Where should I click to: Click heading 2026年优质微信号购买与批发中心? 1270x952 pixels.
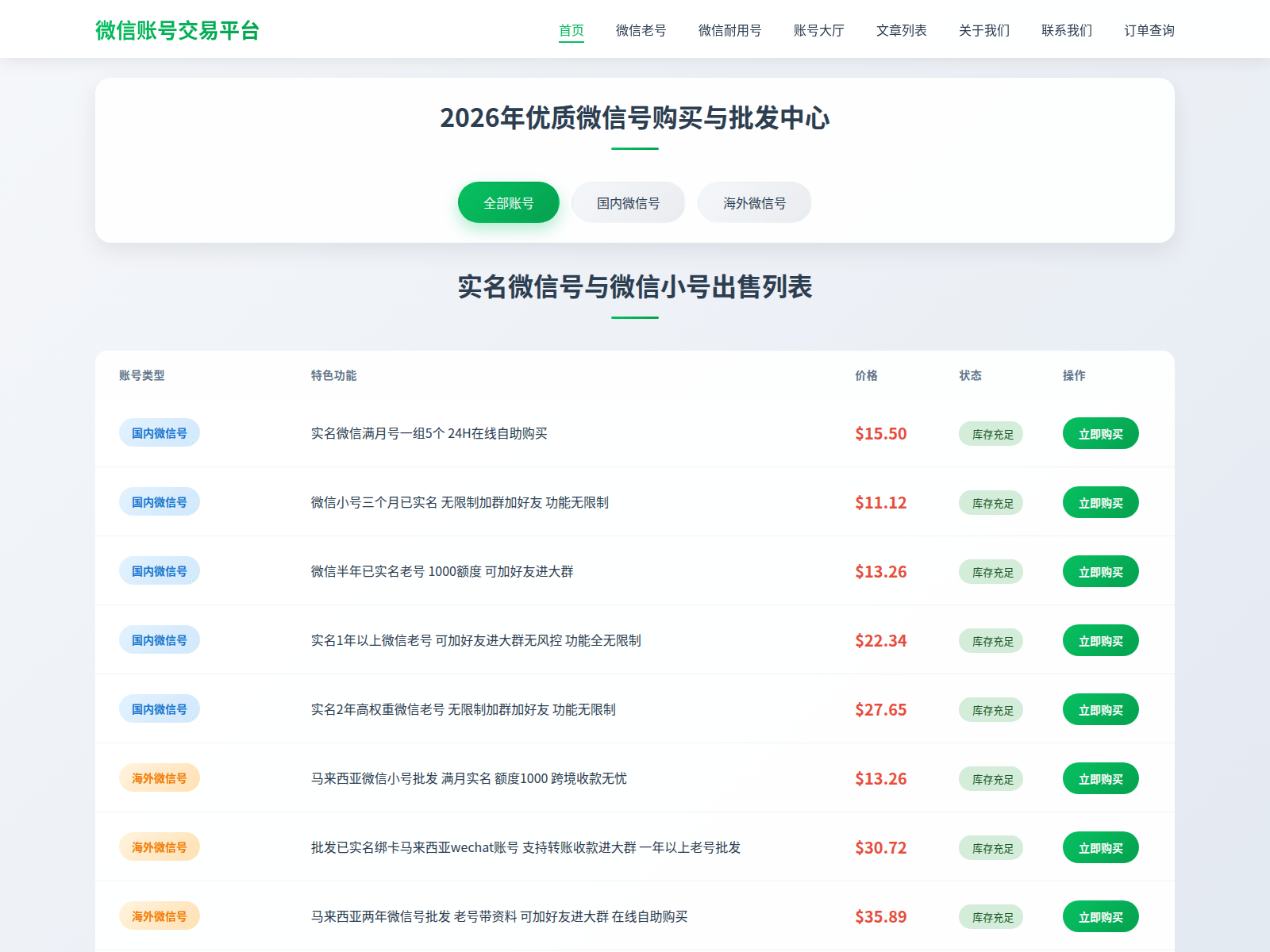point(635,118)
